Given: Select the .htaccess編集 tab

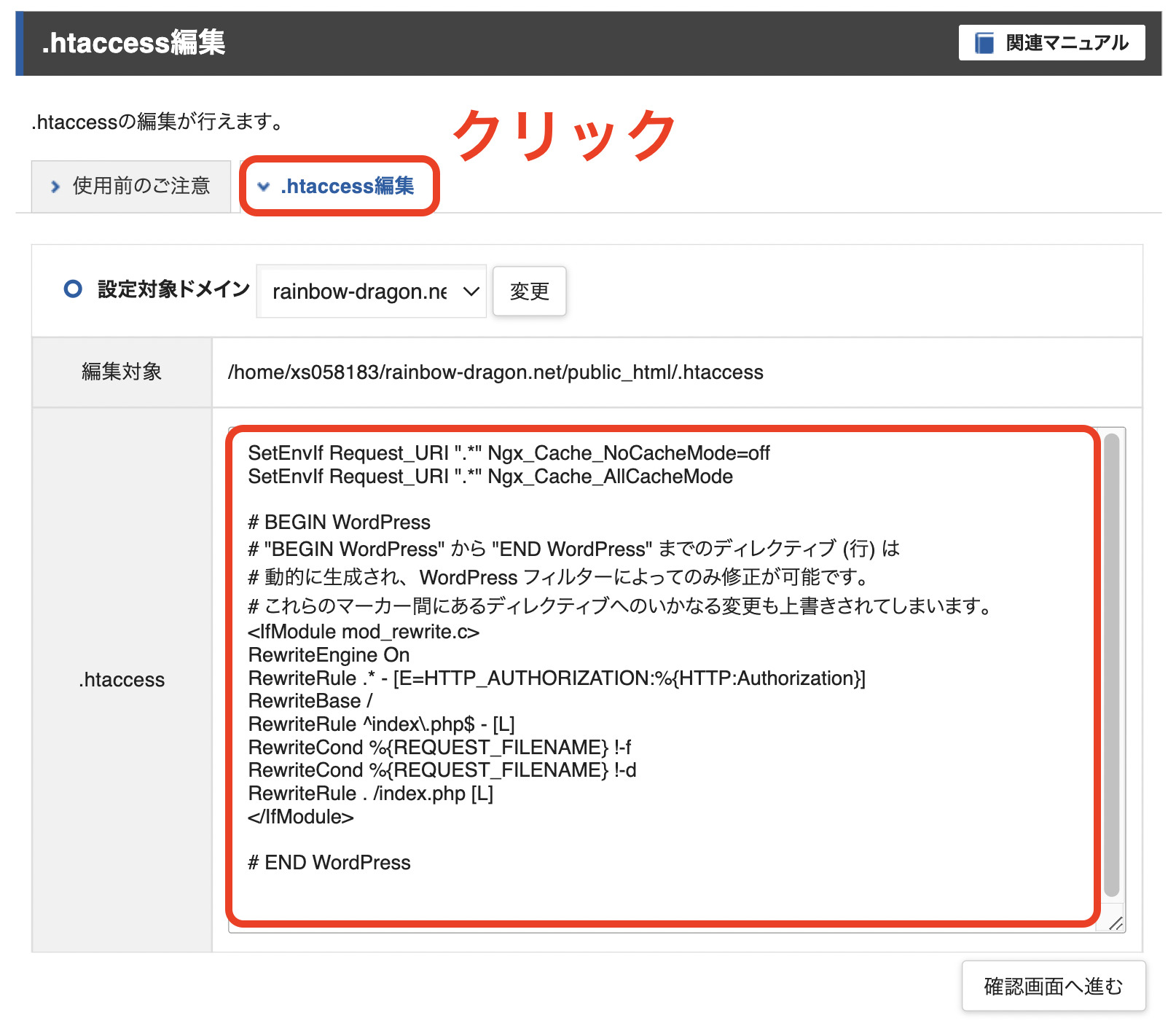Looking at the screenshot, I should pyautogui.click(x=339, y=187).
